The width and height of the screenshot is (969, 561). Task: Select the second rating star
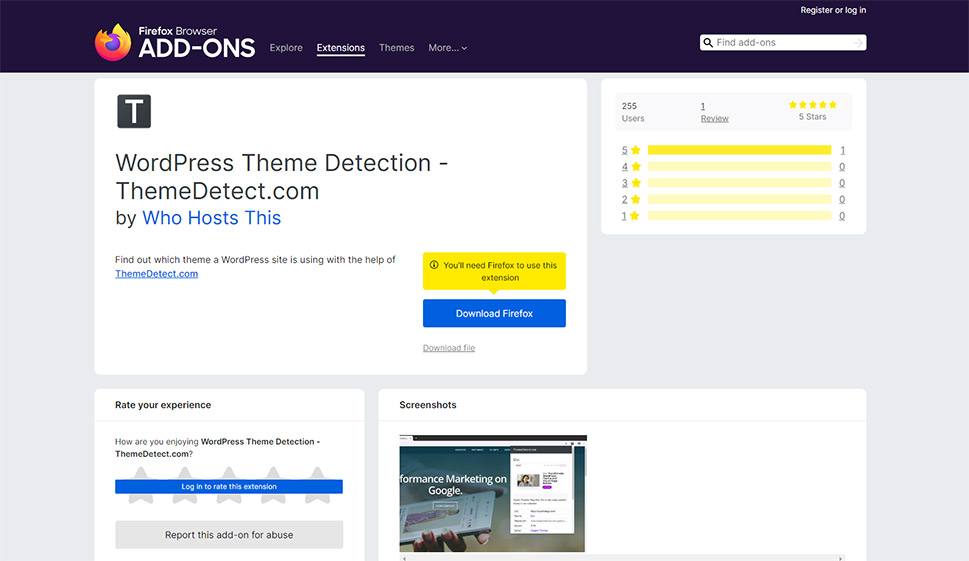[x=185, y=486]
